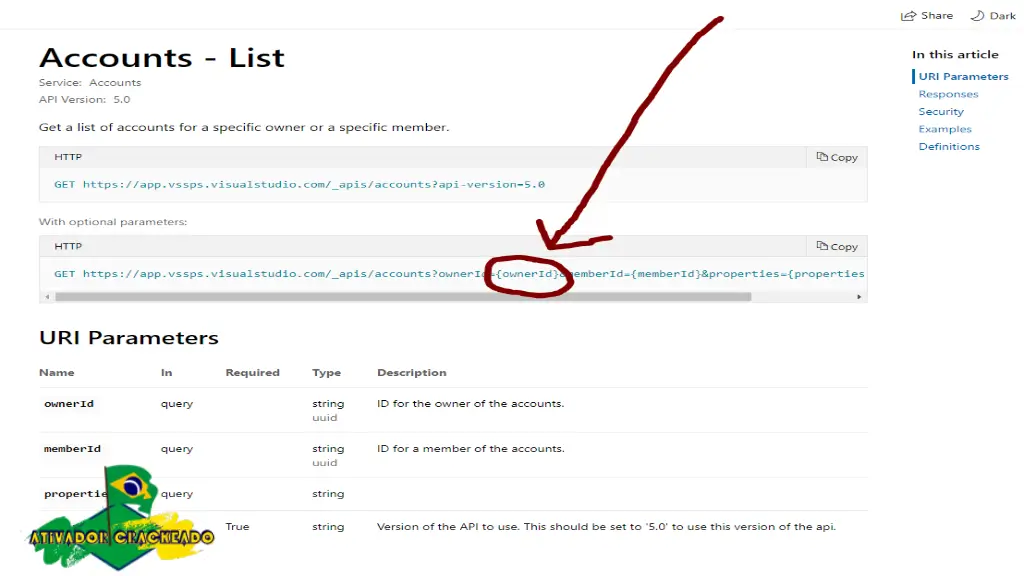Jump to Security section

point(941,112)
